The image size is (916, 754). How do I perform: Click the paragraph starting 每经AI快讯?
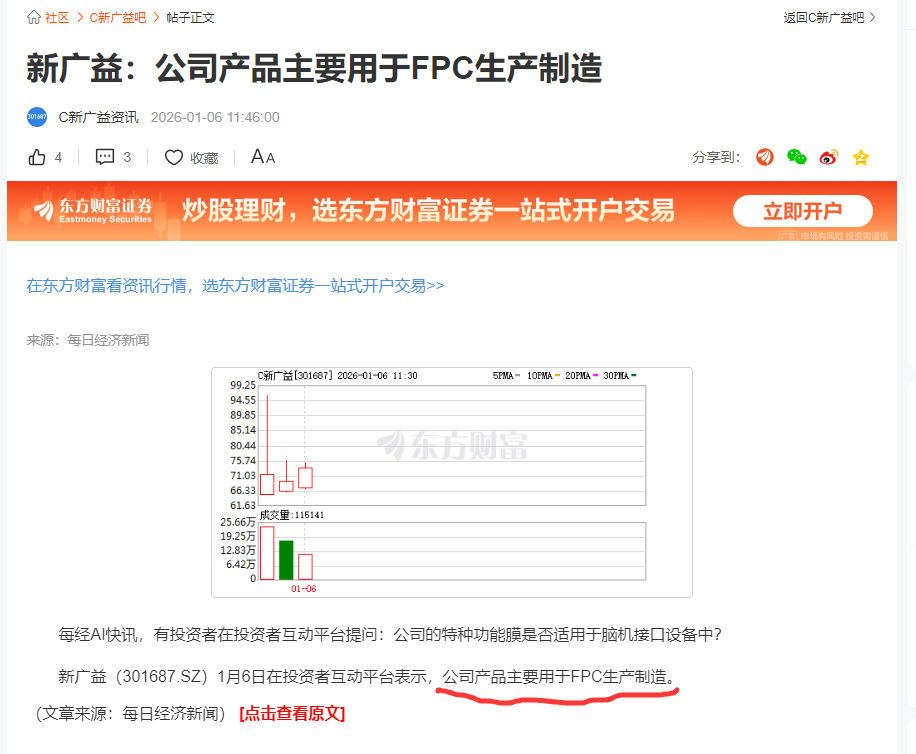click(390, 635)
